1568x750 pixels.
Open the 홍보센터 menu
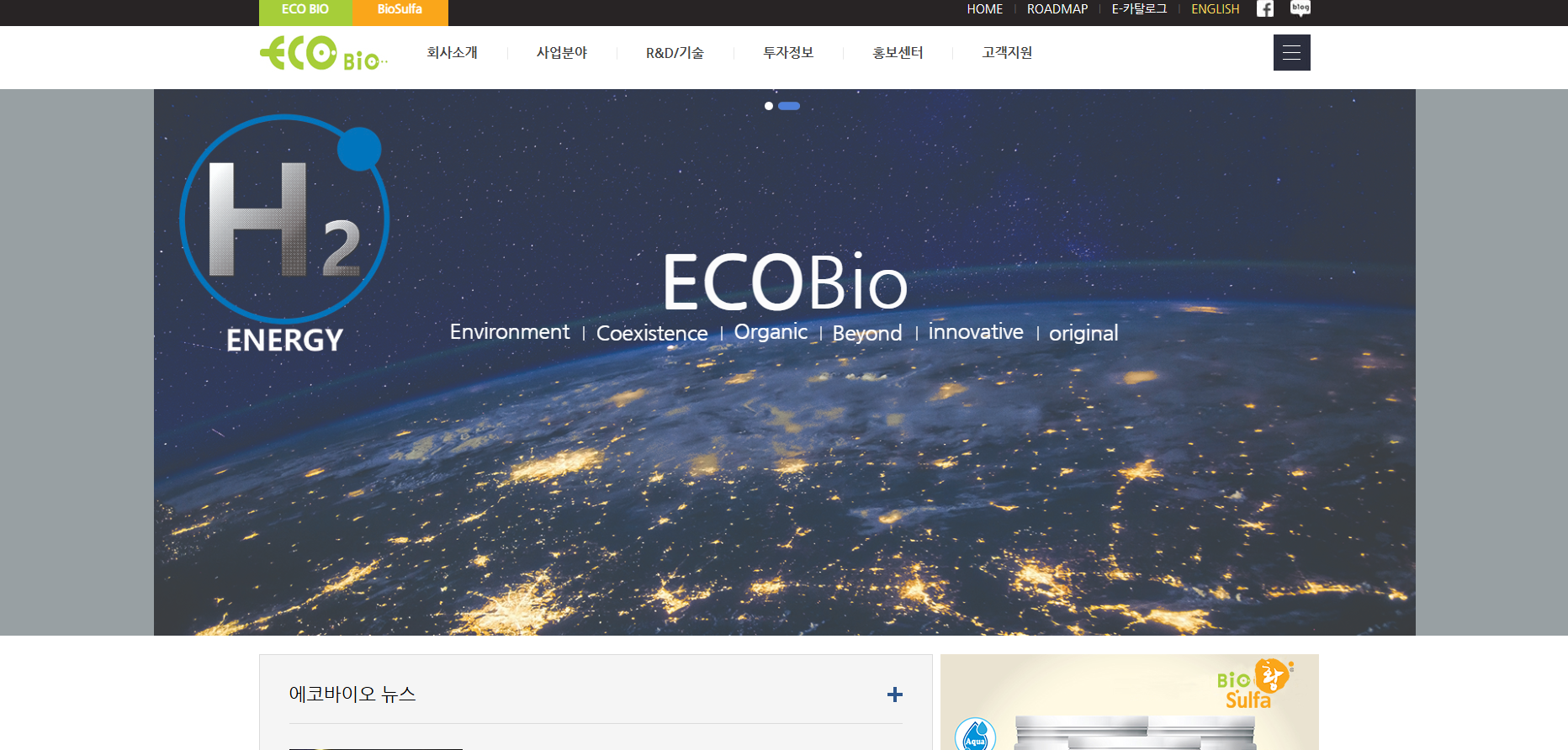(898, 53)
